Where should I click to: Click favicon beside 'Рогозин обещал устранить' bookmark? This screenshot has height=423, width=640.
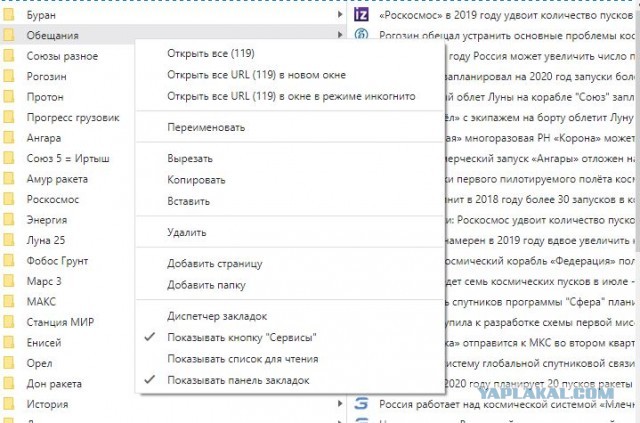[x=361, y=34]
